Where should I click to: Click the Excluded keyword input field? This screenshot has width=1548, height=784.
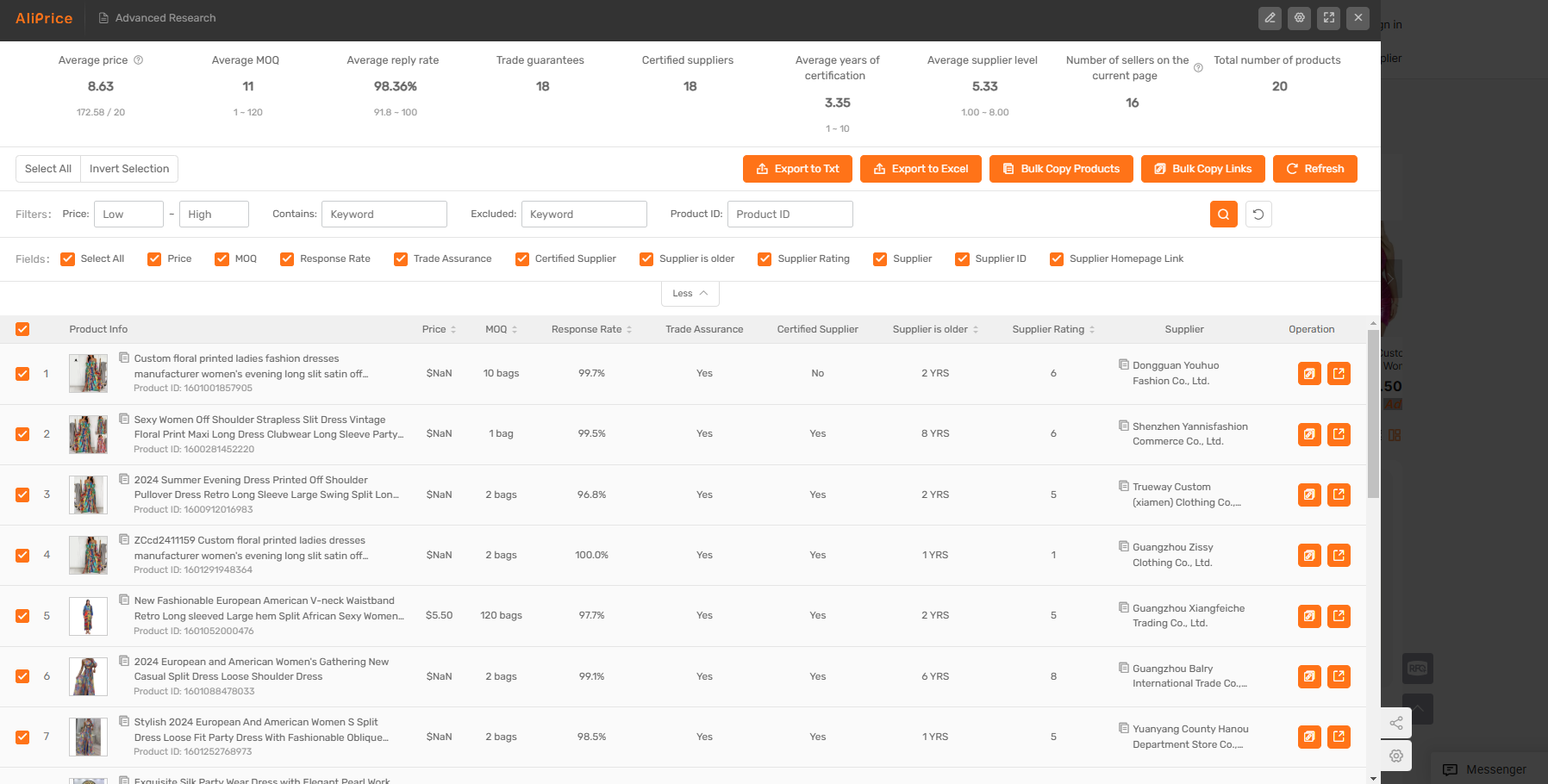tap(584, 214)
